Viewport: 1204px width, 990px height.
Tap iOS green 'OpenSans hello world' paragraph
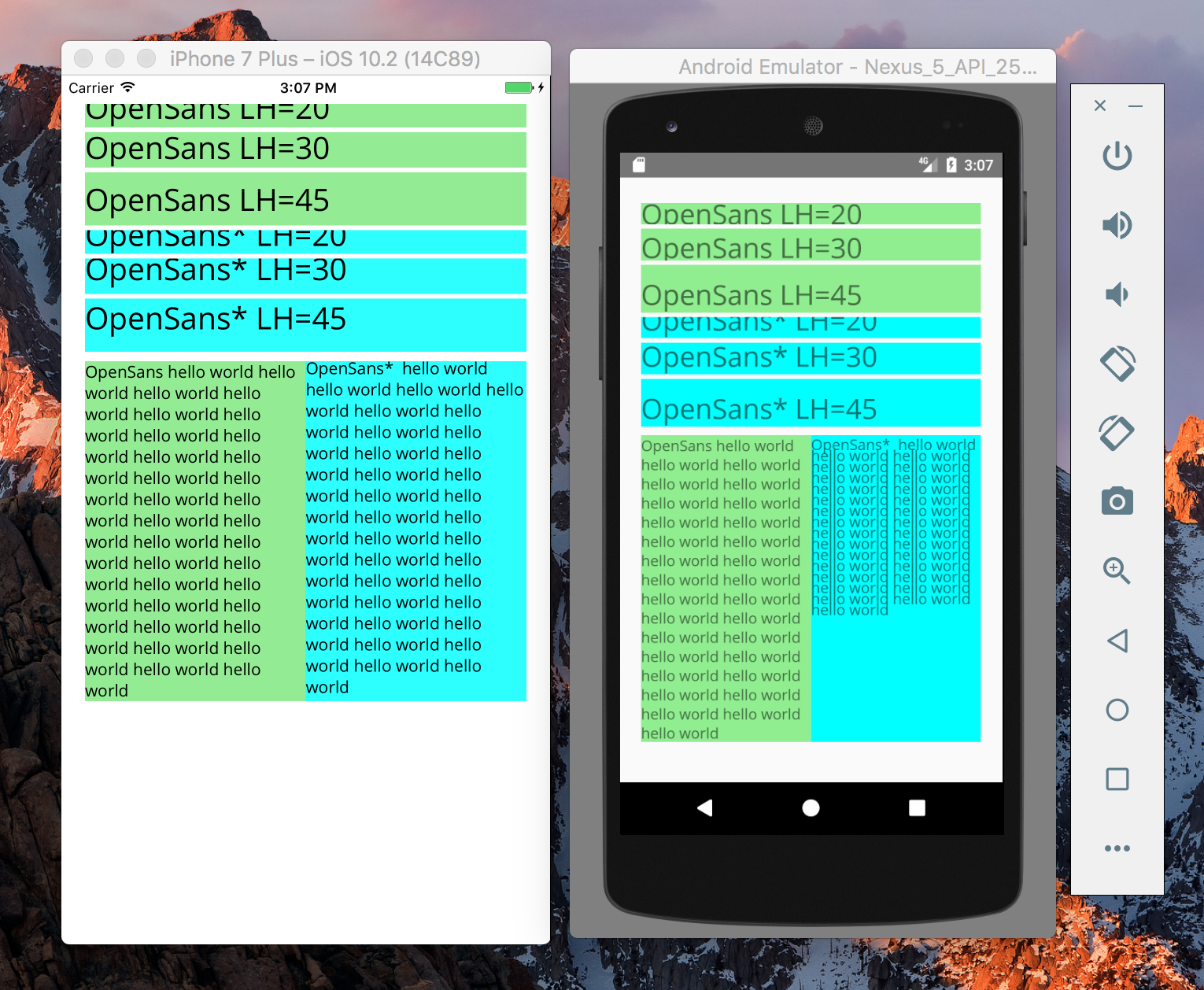click(x=194, y=531)
